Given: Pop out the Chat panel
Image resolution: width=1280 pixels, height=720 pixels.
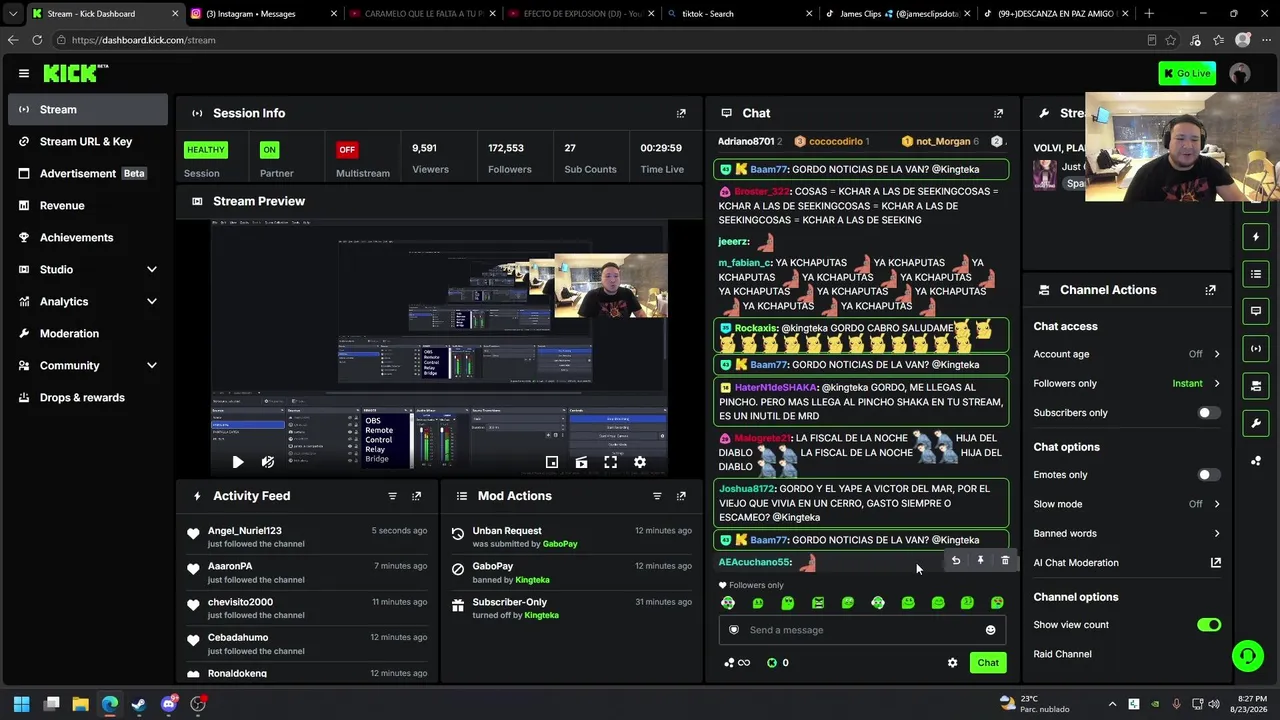Looking at the screenshot, I should pos(998,113).
